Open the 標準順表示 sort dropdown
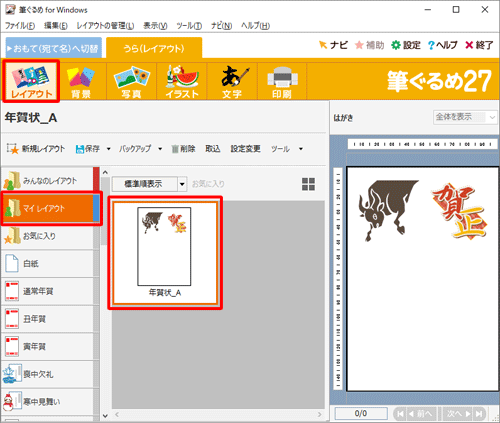Viewport: 500px width, 423px height. pos(149,184)
